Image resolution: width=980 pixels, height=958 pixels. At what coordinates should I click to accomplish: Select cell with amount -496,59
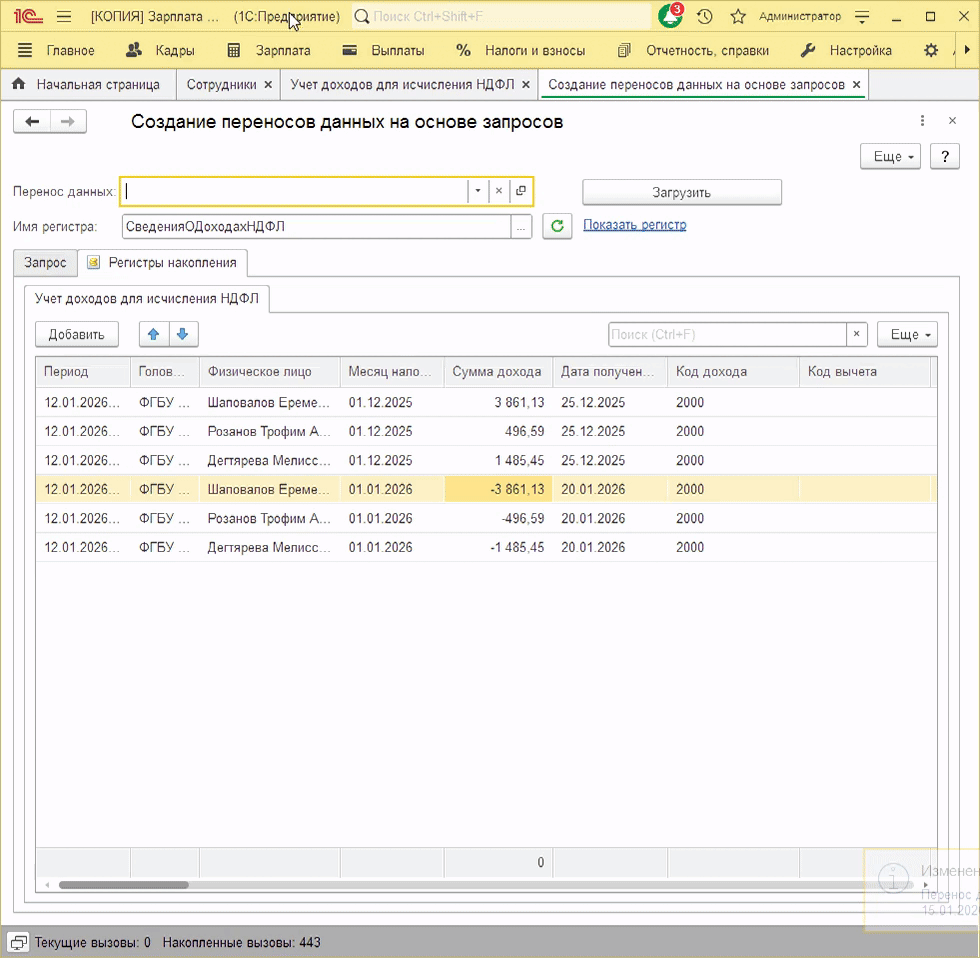tap(498, 519)
